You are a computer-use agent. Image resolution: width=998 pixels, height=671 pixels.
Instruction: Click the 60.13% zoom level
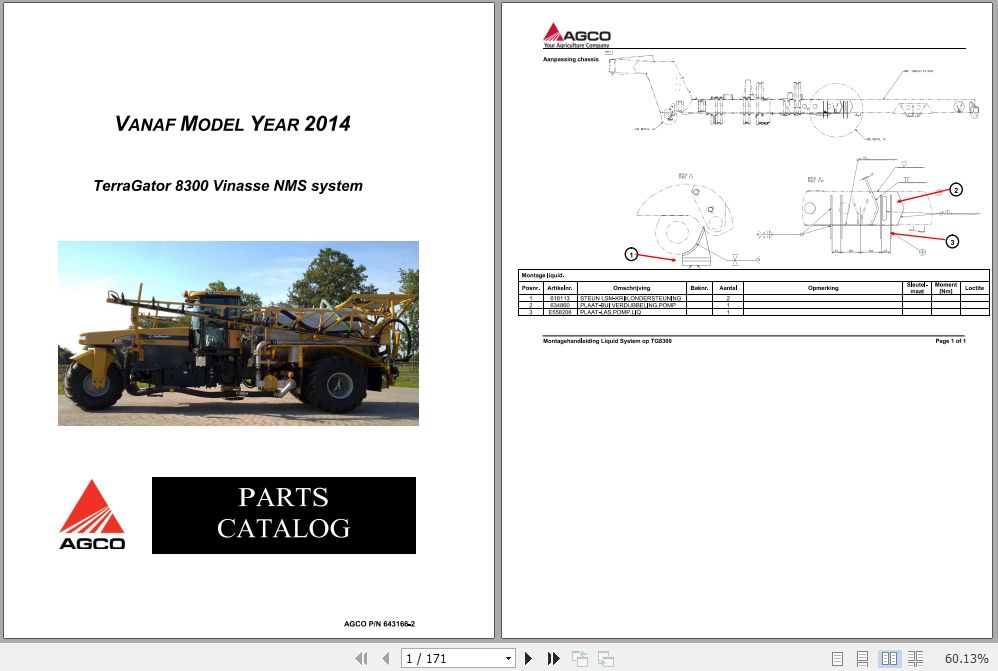tap(966, 658)
